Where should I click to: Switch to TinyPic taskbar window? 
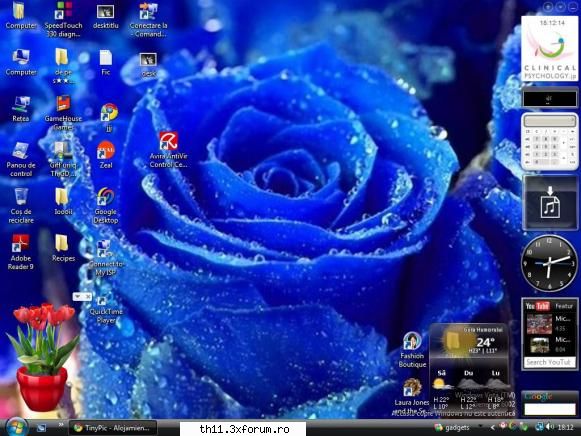tap(113, 428)
